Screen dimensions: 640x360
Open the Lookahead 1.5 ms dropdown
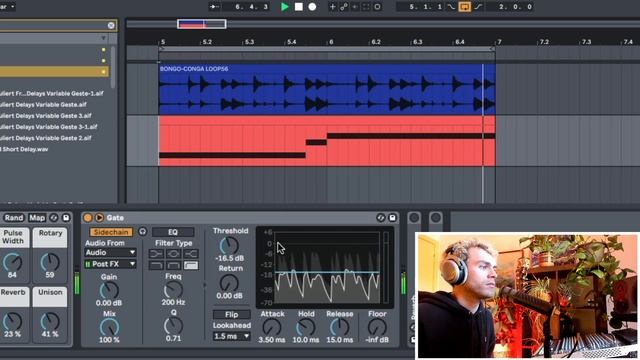(x=231, y=336)
